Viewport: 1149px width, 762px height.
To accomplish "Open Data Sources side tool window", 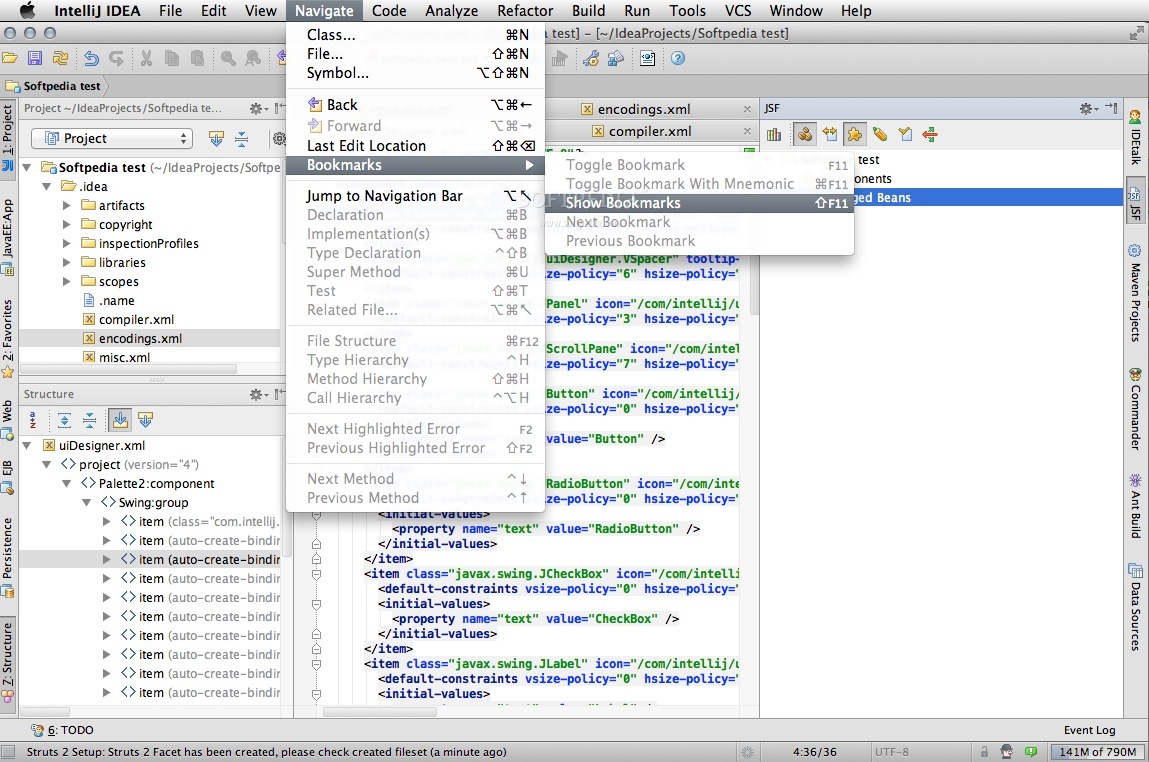I will click(1135, 607).
